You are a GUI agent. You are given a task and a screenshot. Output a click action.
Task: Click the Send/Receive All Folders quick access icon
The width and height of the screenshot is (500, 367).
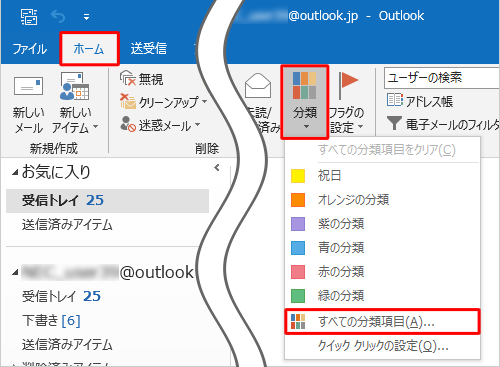coord(29,17)
